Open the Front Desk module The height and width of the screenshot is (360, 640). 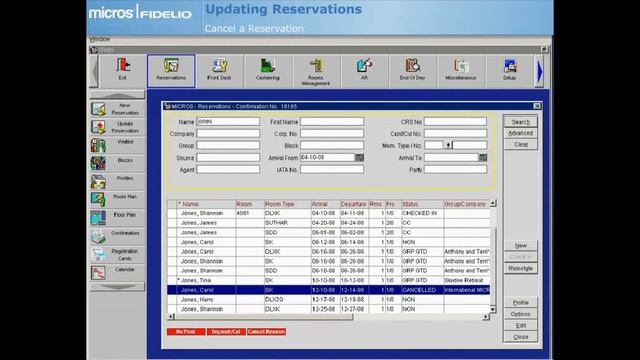219,71
